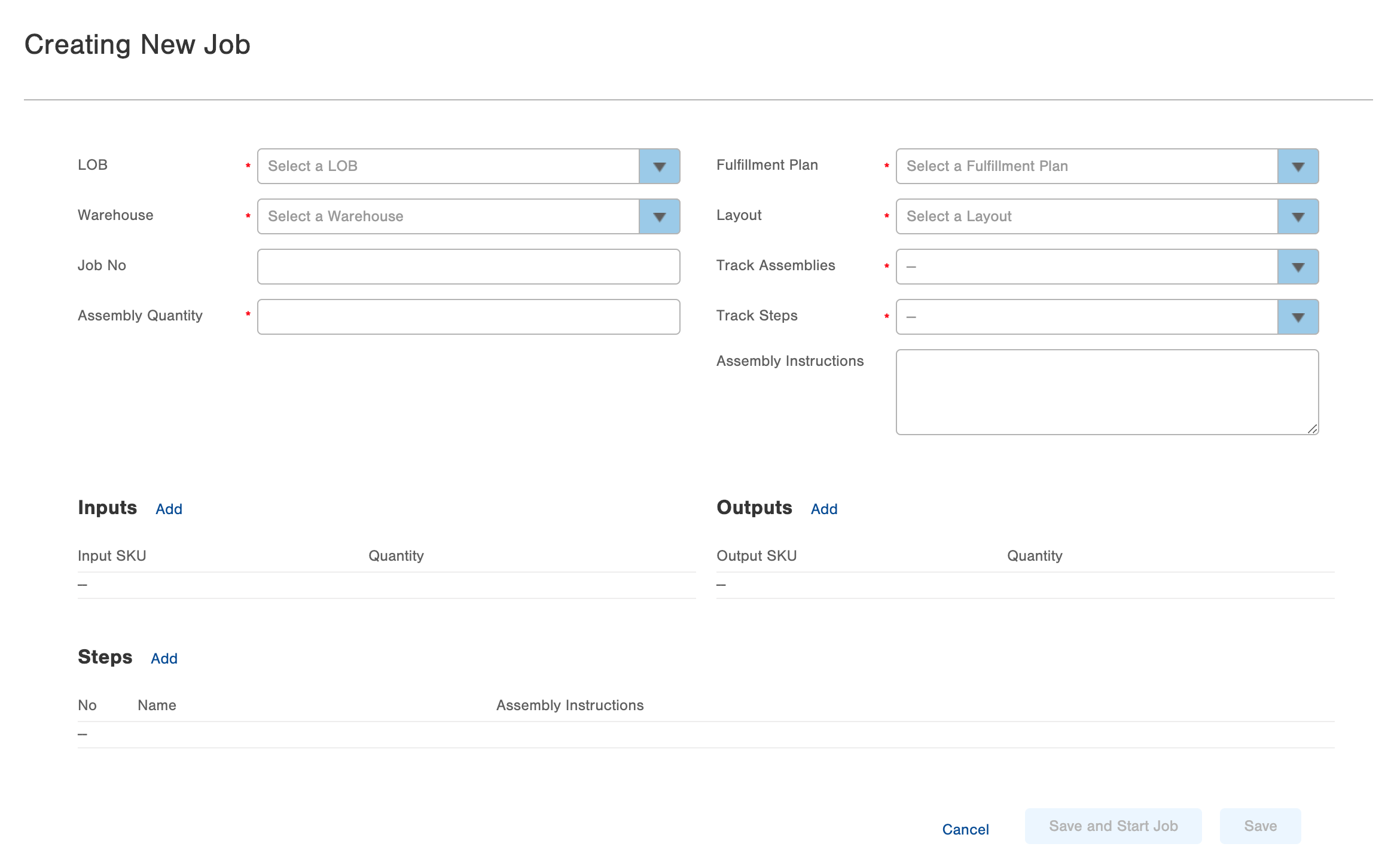Add a new Inputs row

[169, 509]
